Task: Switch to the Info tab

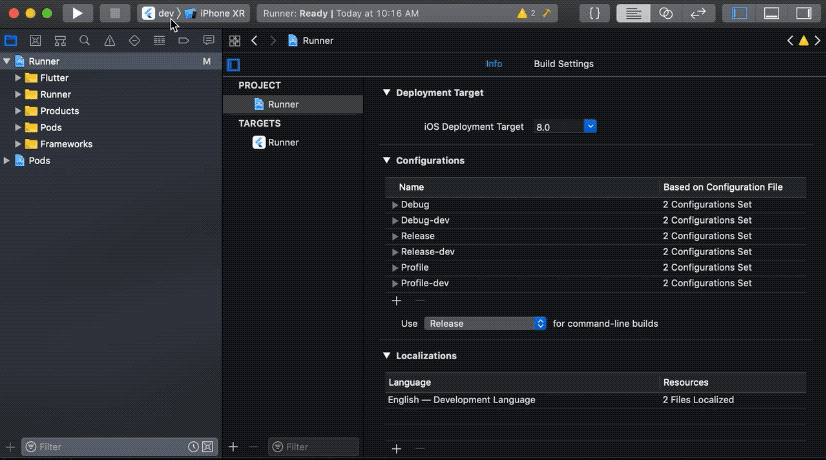Action: click(494, 64)
